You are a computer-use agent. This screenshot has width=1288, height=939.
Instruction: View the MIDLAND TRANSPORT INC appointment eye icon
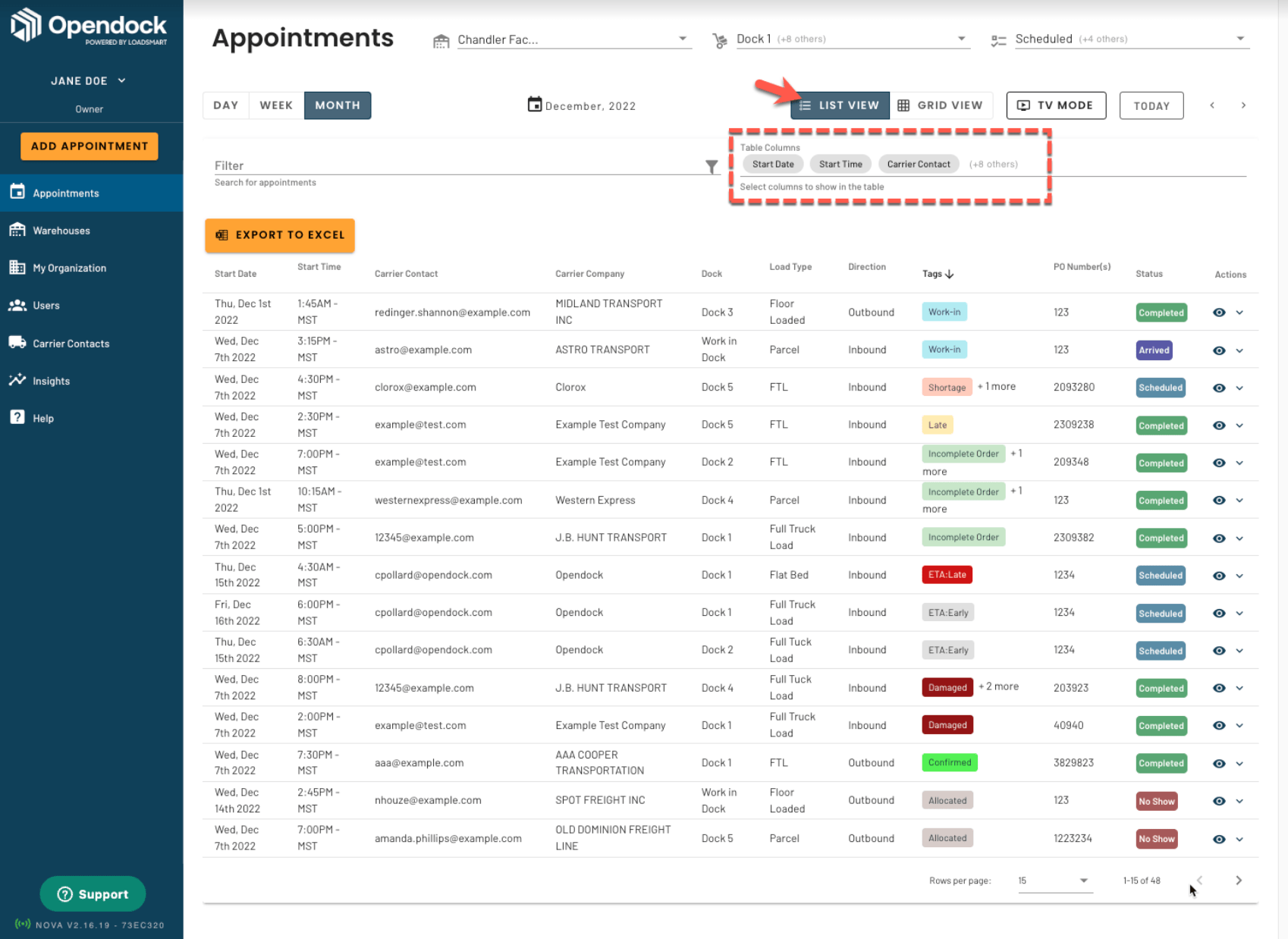point(1219,312)
